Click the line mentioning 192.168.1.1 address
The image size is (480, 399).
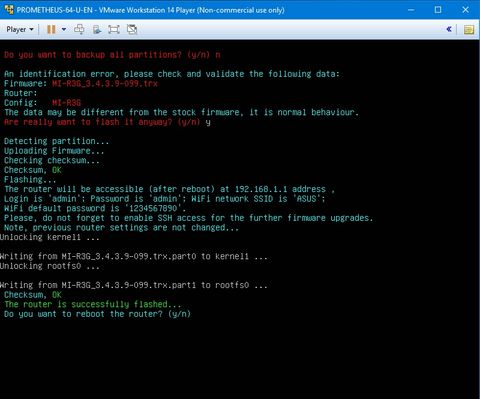click(169, 189)
